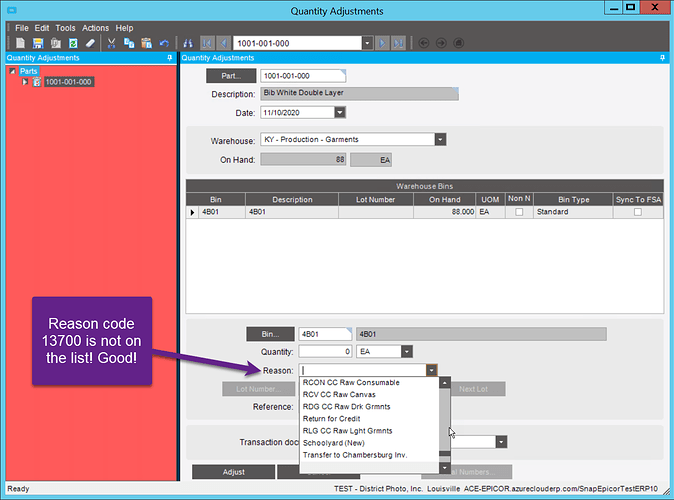This screenshot has height=500, width=674.
Task: Open the Warehouse dropdown
Action: point(440,139)
